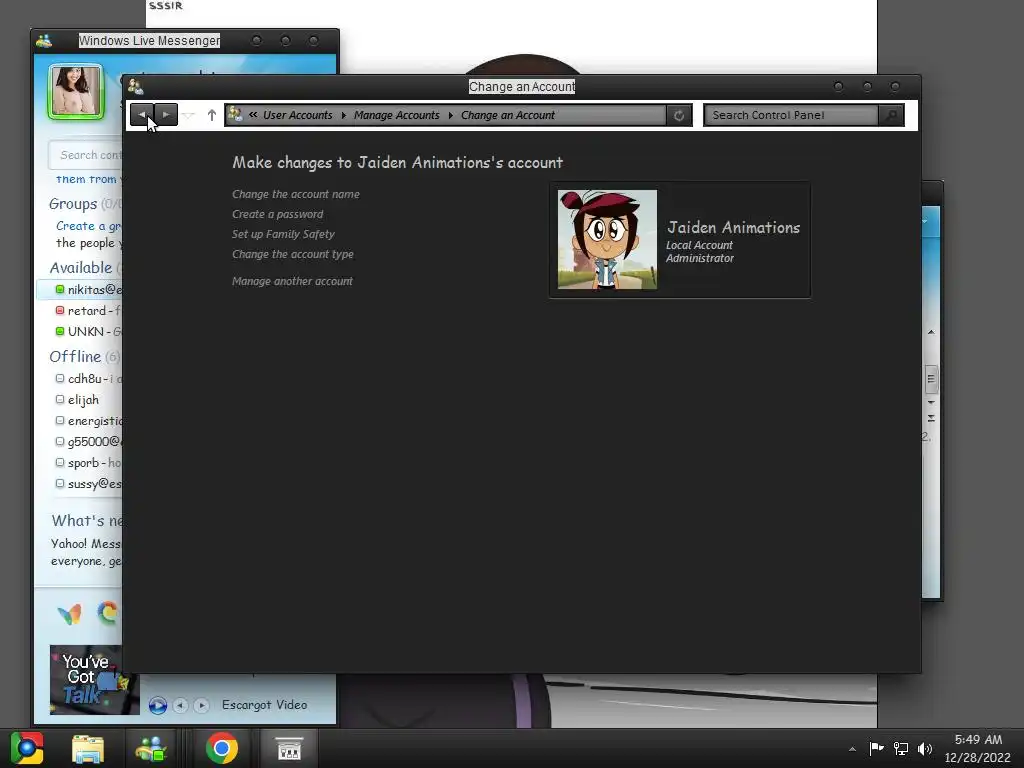This screenshot has width=1024, height=768.
Task: Open Manage another account link
Action: pos(292,281)
